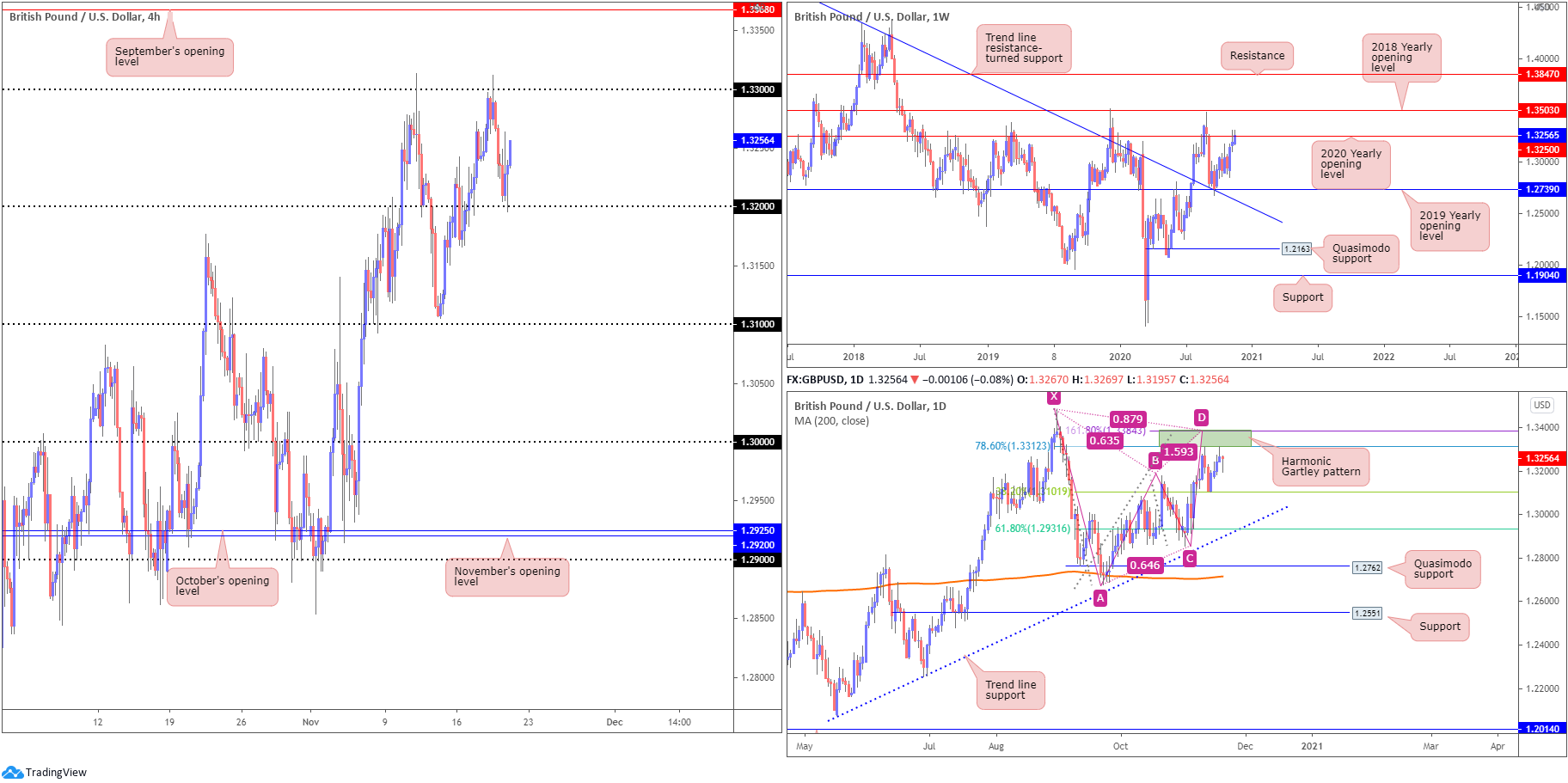
Task: Click the Nov date on 4h time axis
Action: [310, 722]
